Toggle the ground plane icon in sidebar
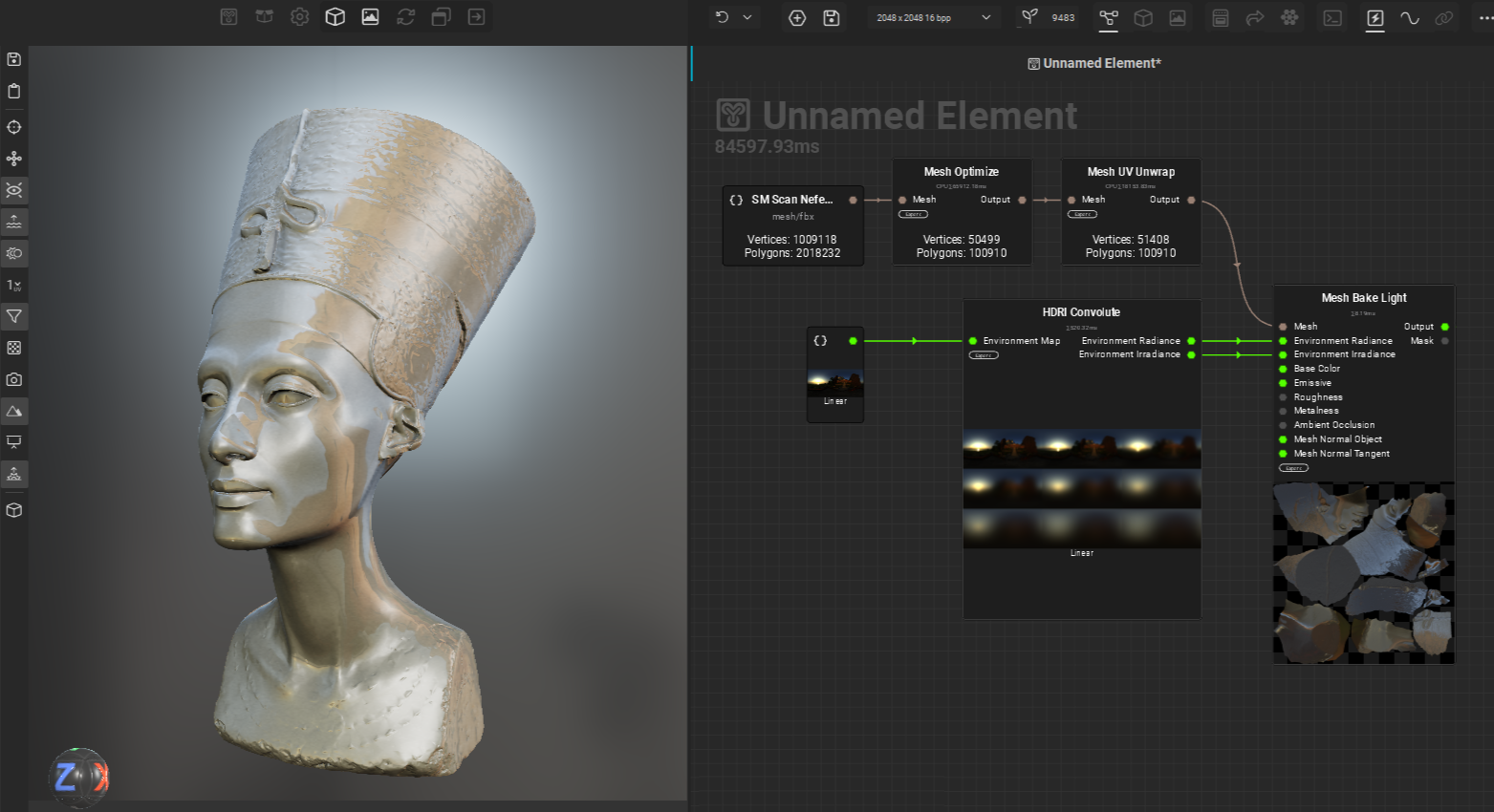Image resolution: width=1494 pixels, height=812 pixels. 14,222
